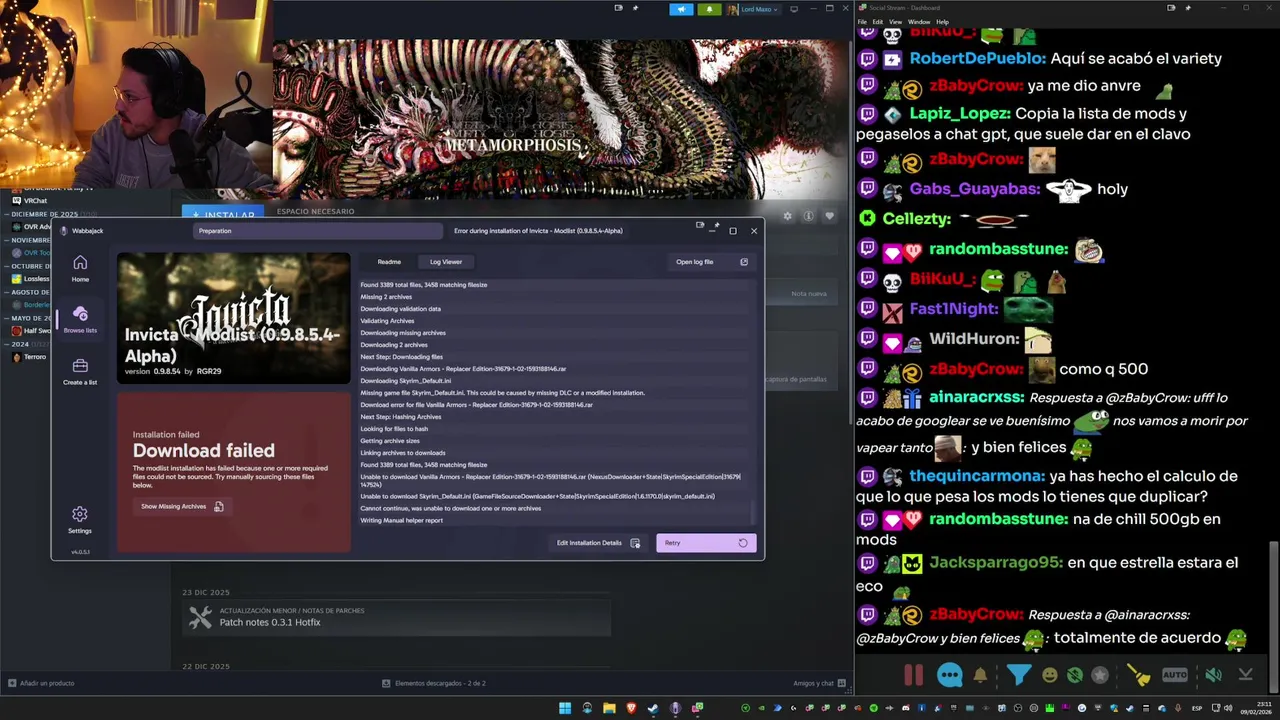Image resolution: width=1280 pixels, height=720 pixels.
Task: Open Steam from taskbar
Action: click(653, 708)
